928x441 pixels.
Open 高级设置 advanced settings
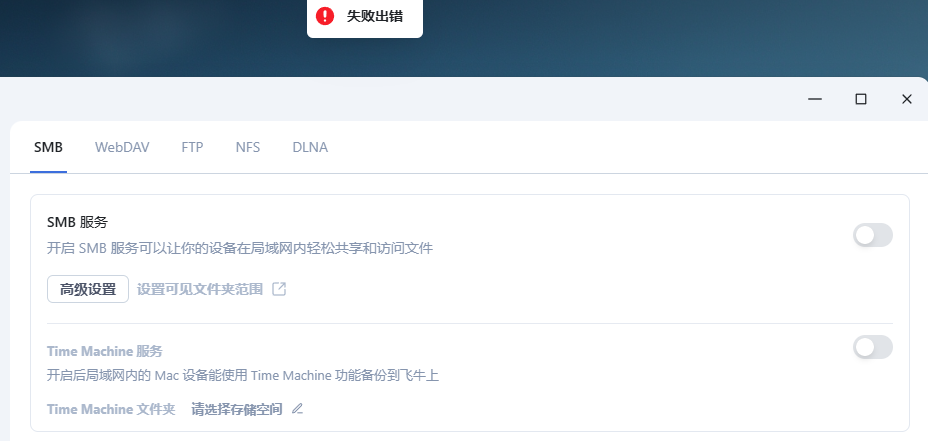click(88, 289)
